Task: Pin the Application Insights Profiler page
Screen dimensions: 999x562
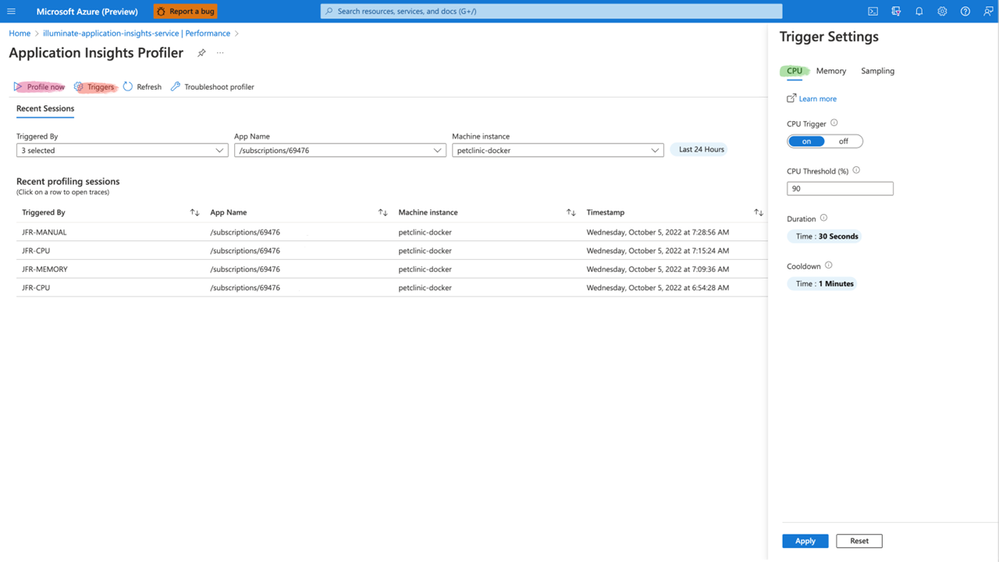Action: pos(201,53)
